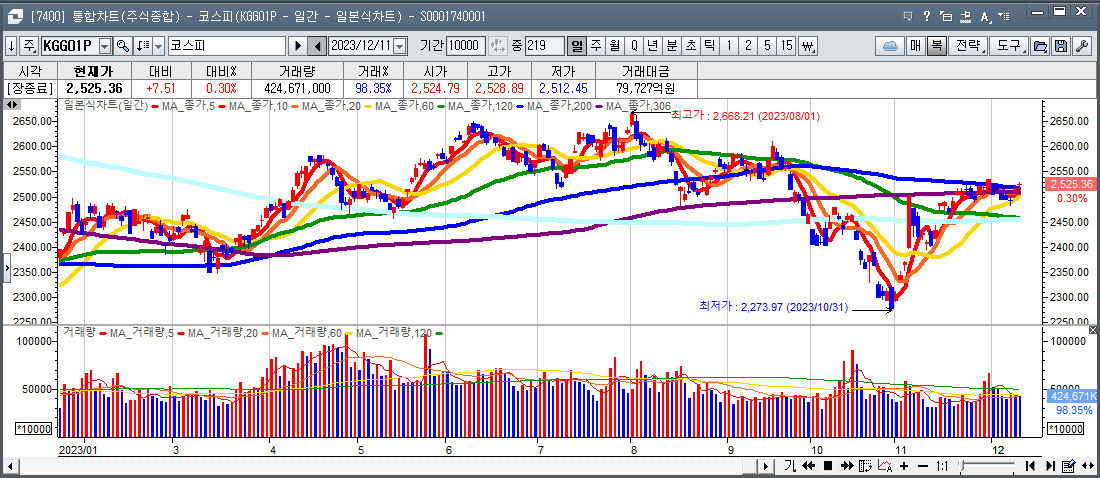The image size is (1100, 478).
Task: Toggle the 복 button
Action: [x=936, y=46]
